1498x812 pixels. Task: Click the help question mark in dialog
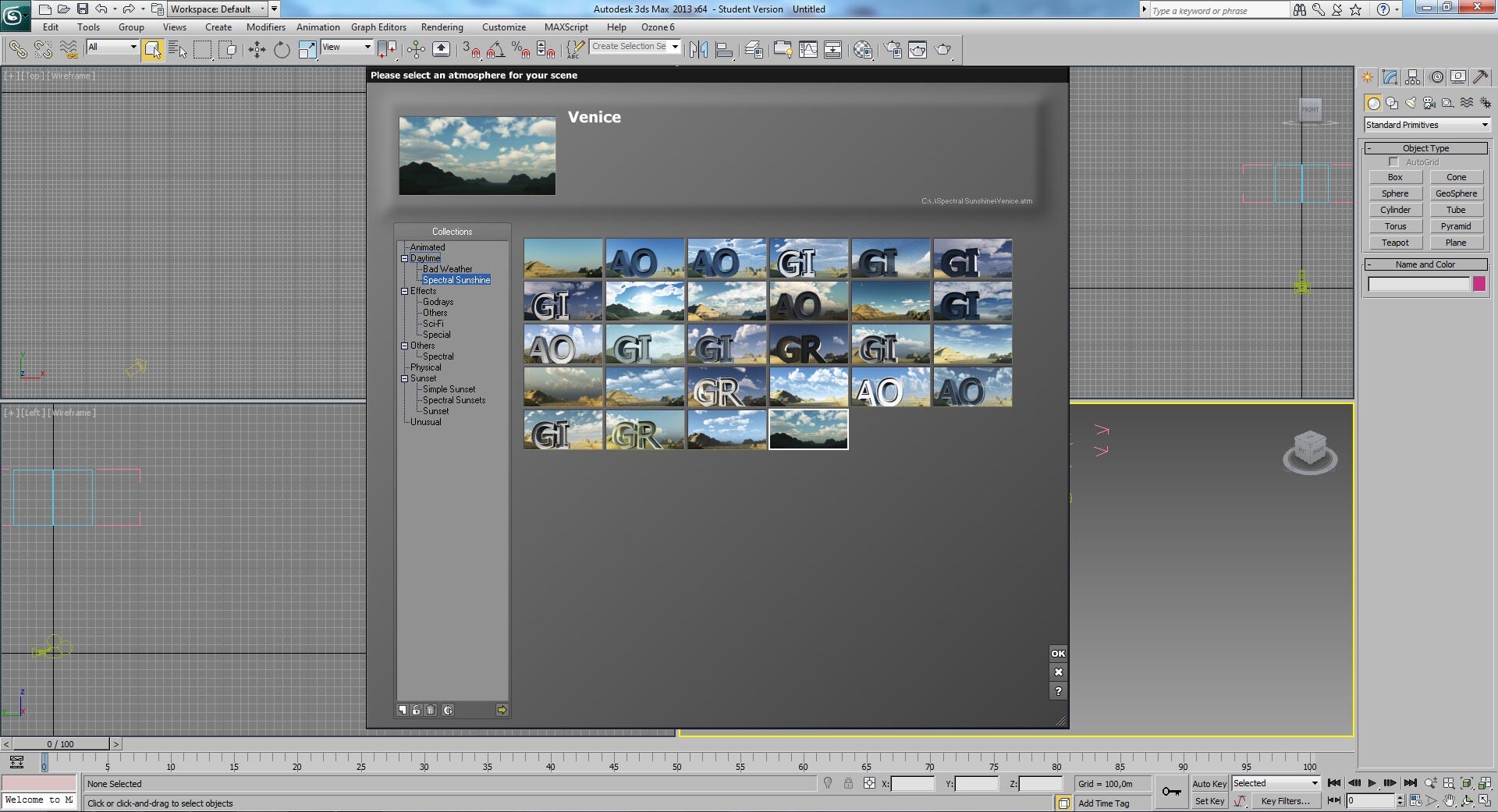pos(1058,691)
